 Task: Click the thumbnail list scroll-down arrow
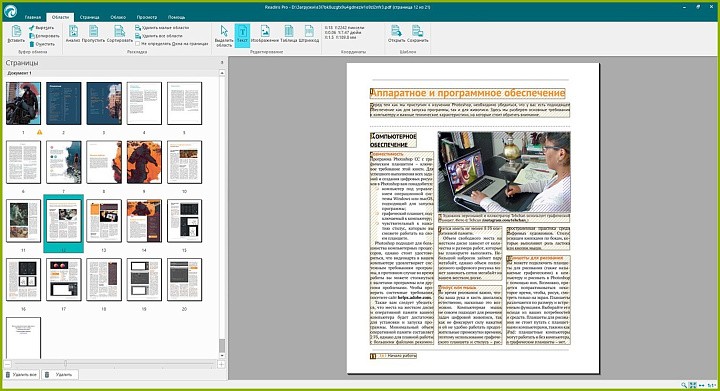pos(222,355)
